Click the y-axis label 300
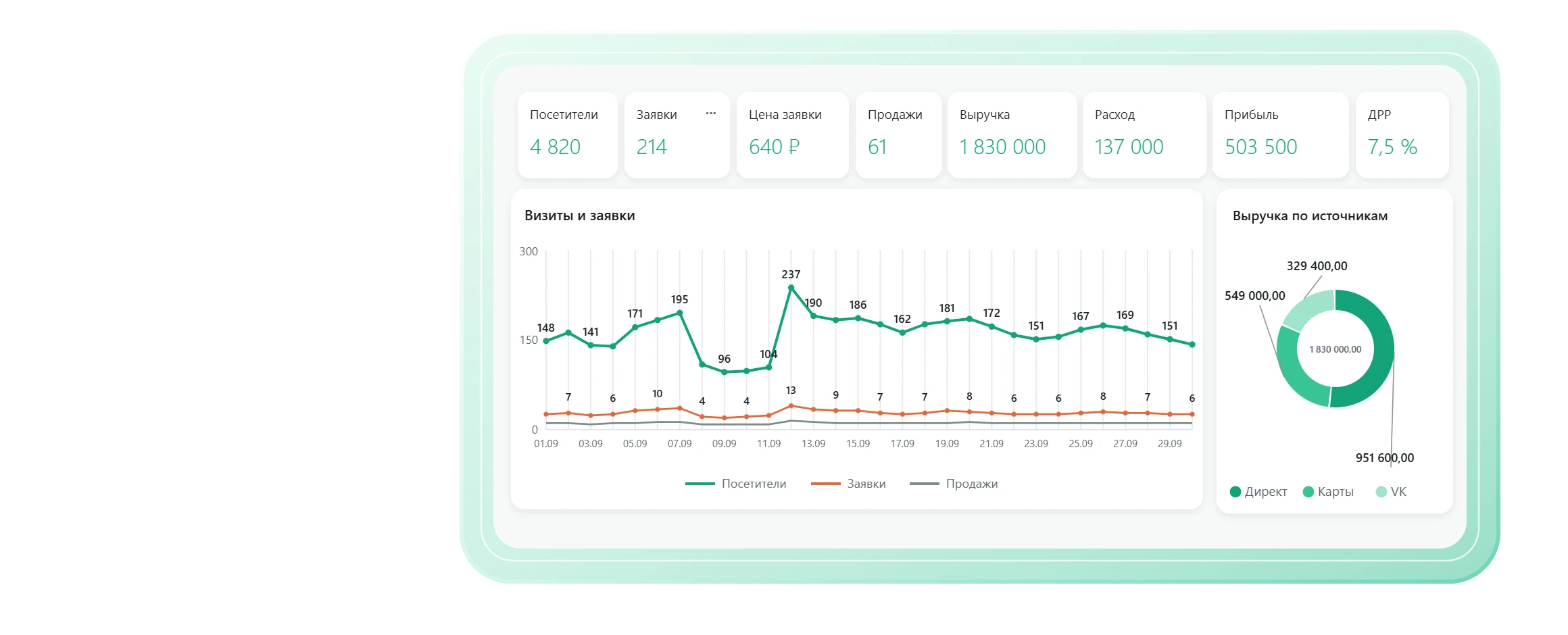The width and height of the screenshot is (1568, 635). (529, 251)
